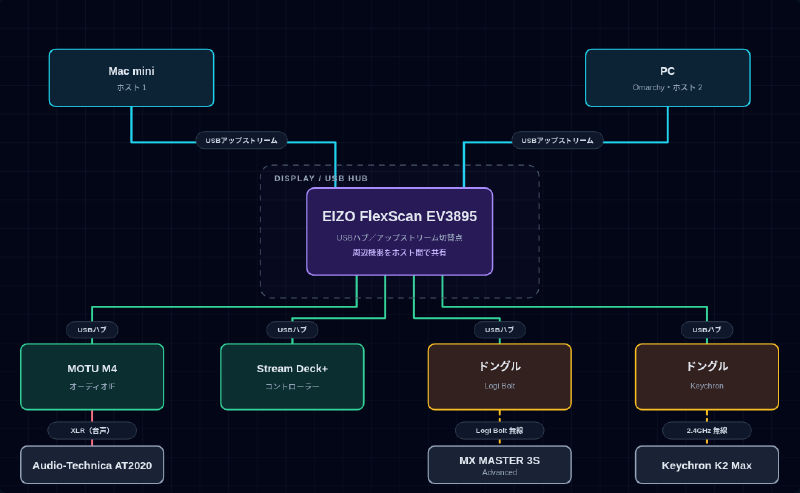Image resolution: width=800 pixels, height=493 pixels.
Task: Click the USBハブ label above Stream Deck+
Action: (x=292, y=330)
